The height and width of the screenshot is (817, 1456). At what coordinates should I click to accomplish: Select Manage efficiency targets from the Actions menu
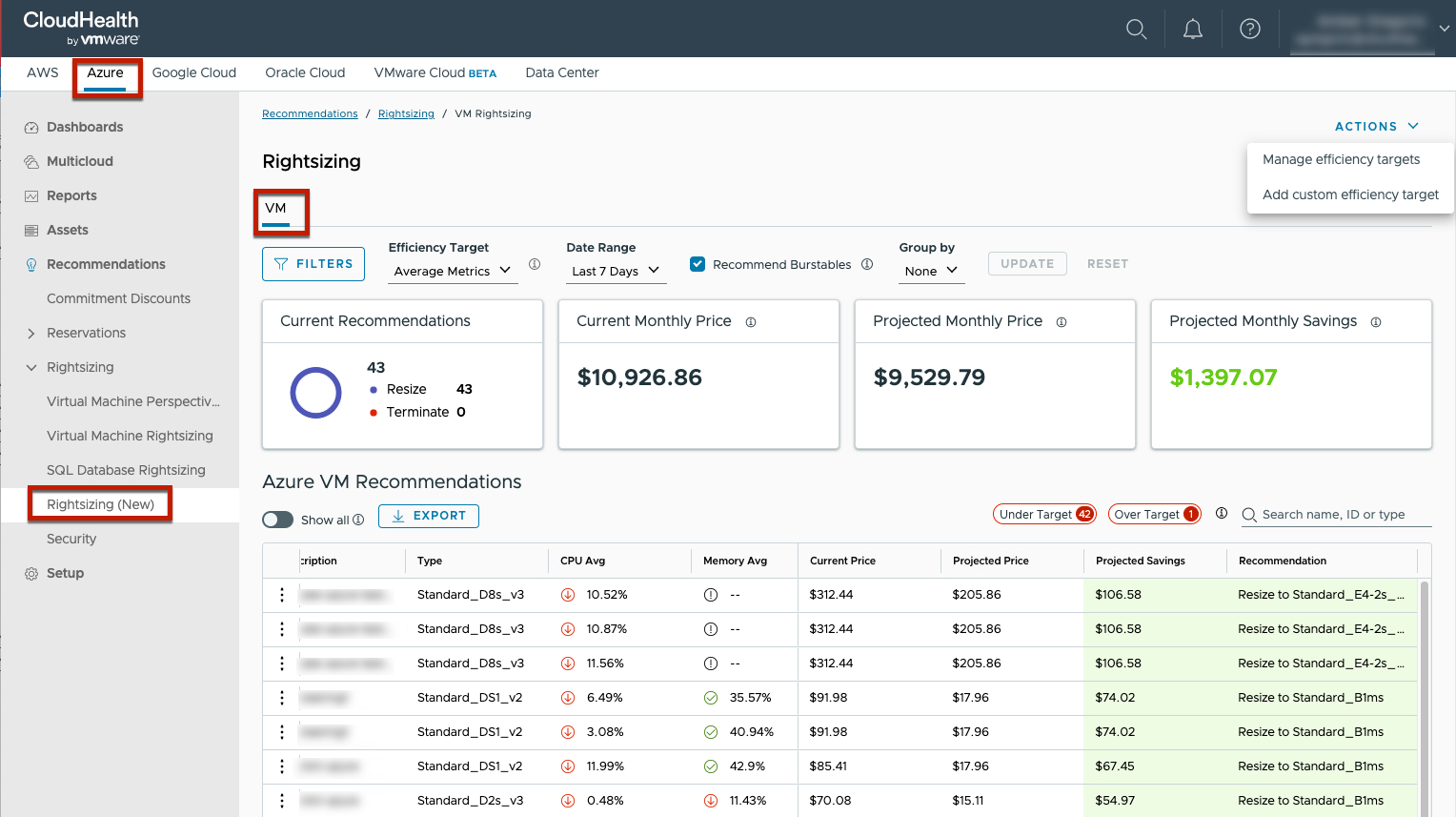click(1340, 159)
